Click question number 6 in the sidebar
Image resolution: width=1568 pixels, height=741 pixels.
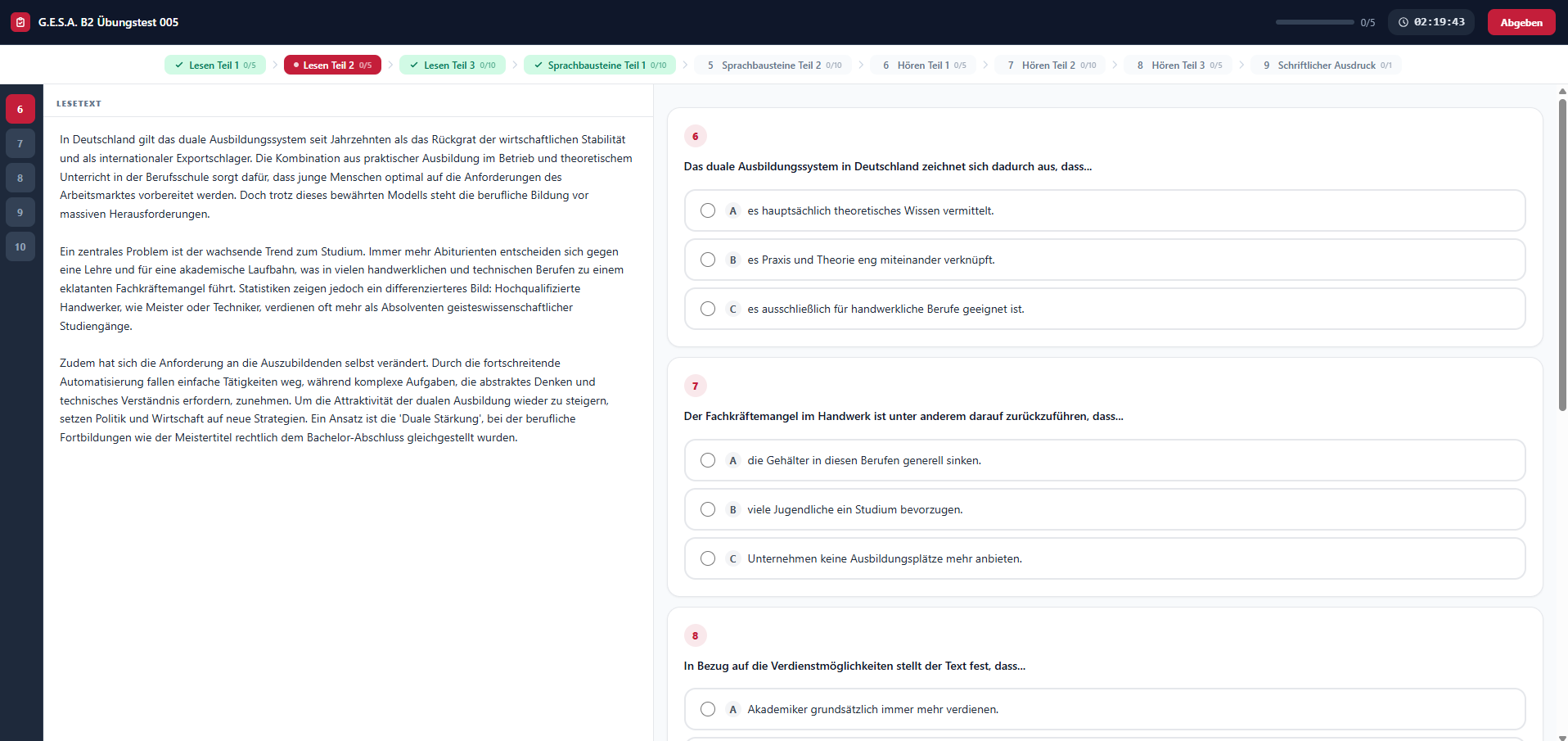[x=20, y=109]
